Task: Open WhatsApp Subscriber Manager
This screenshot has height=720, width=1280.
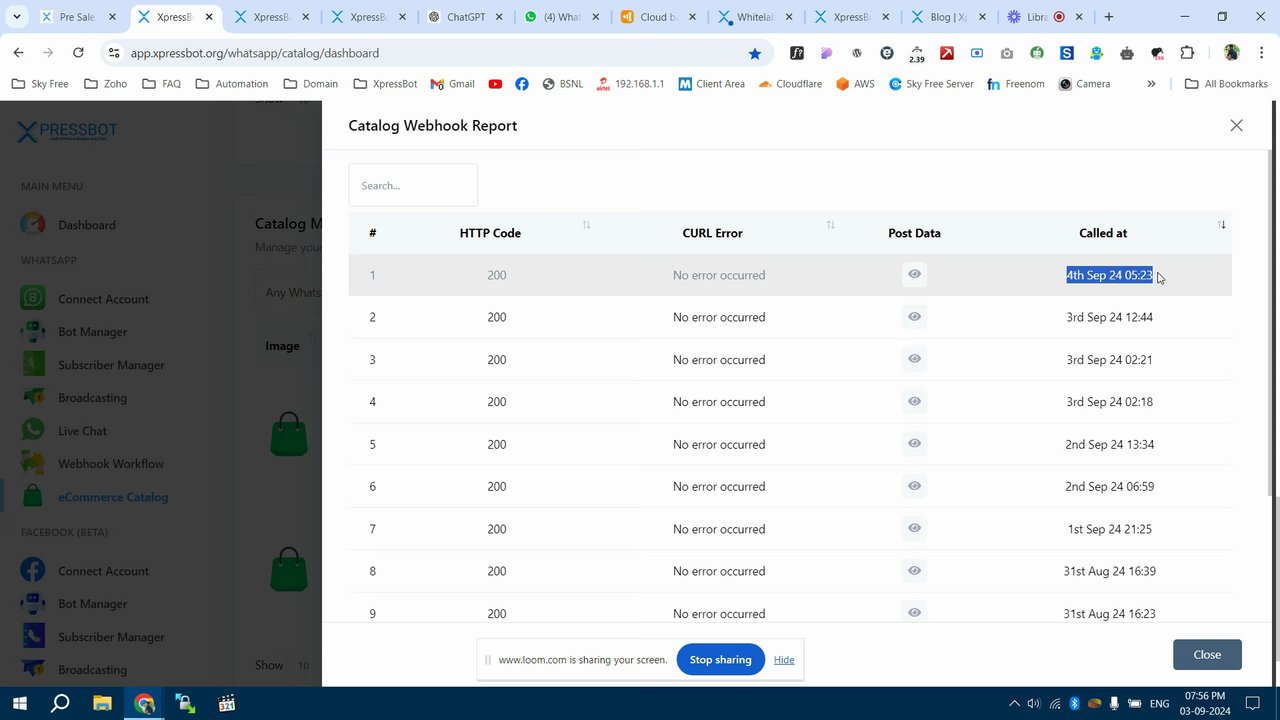Action: click(111, 365)
